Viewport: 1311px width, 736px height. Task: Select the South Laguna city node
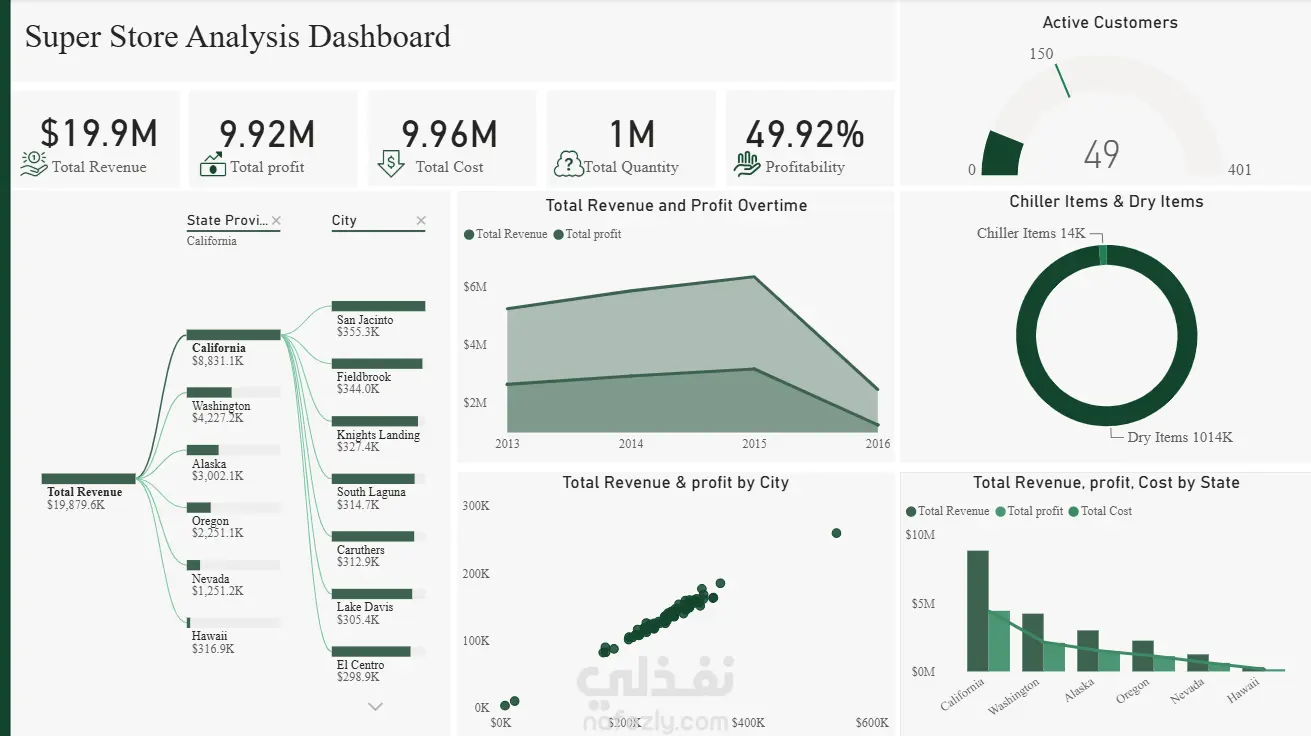point(379,479)
